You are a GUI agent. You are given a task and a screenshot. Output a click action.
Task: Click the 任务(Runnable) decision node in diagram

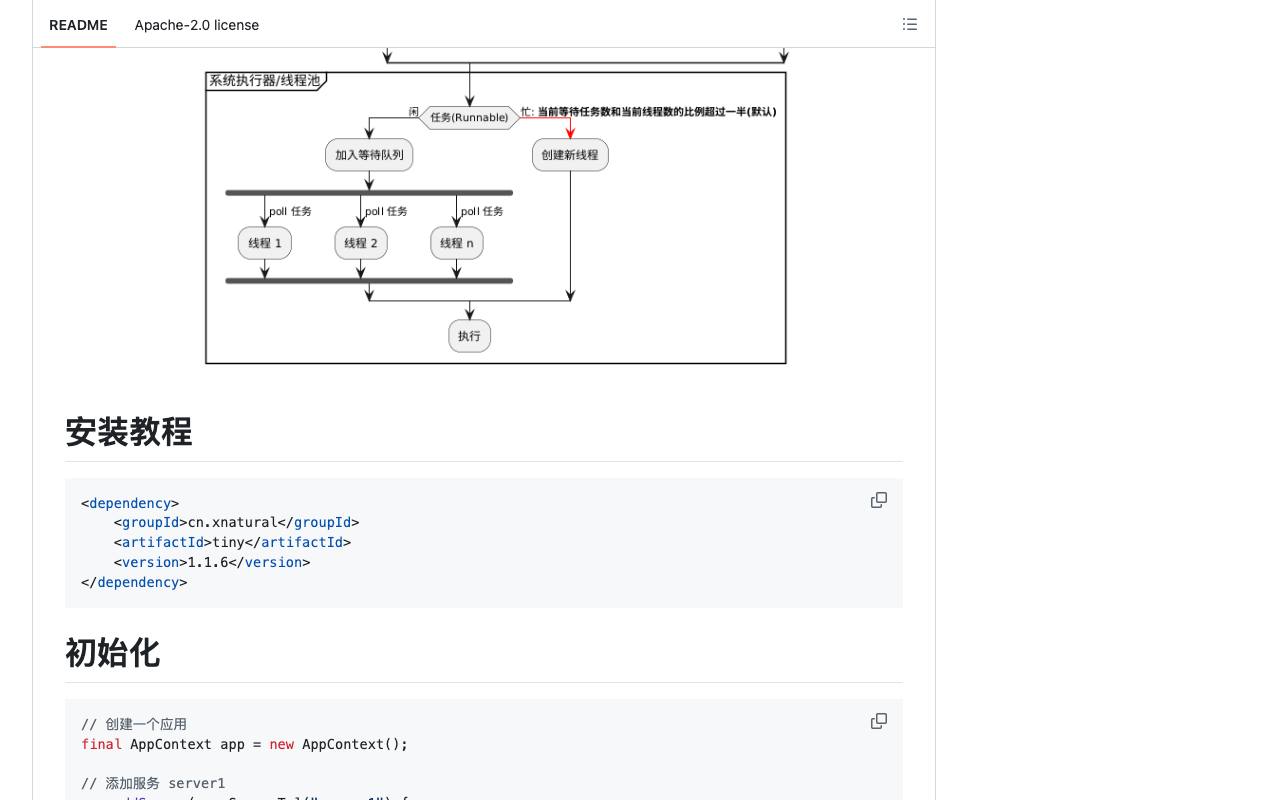point(469,118)
